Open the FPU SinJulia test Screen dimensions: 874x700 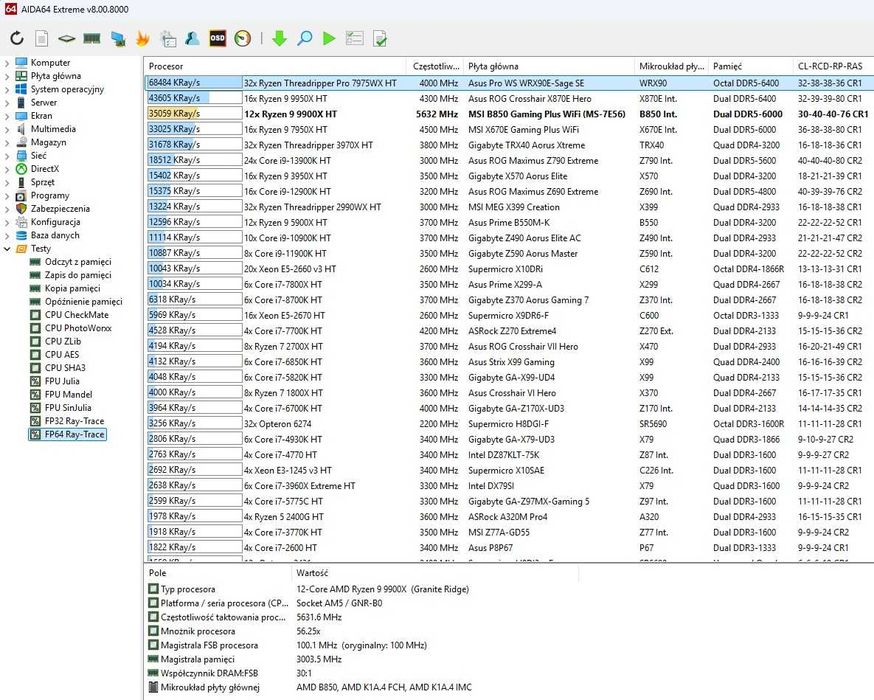point(68,408)
